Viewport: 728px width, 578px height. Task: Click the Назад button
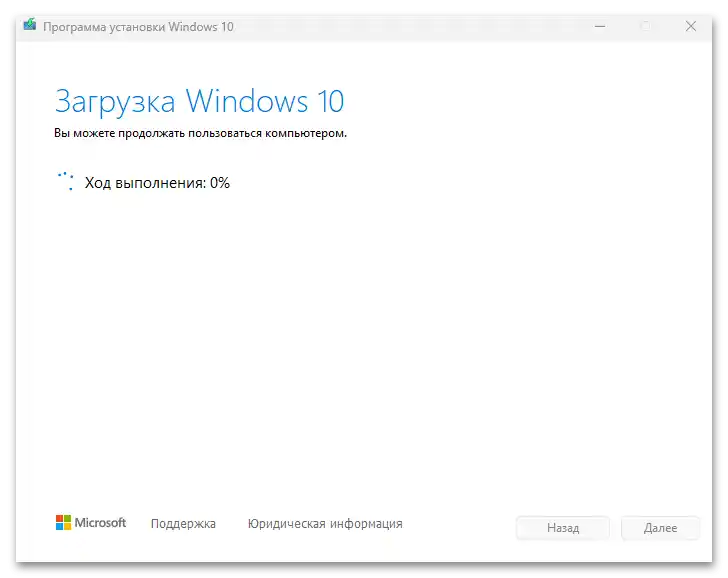pos(563,528)
